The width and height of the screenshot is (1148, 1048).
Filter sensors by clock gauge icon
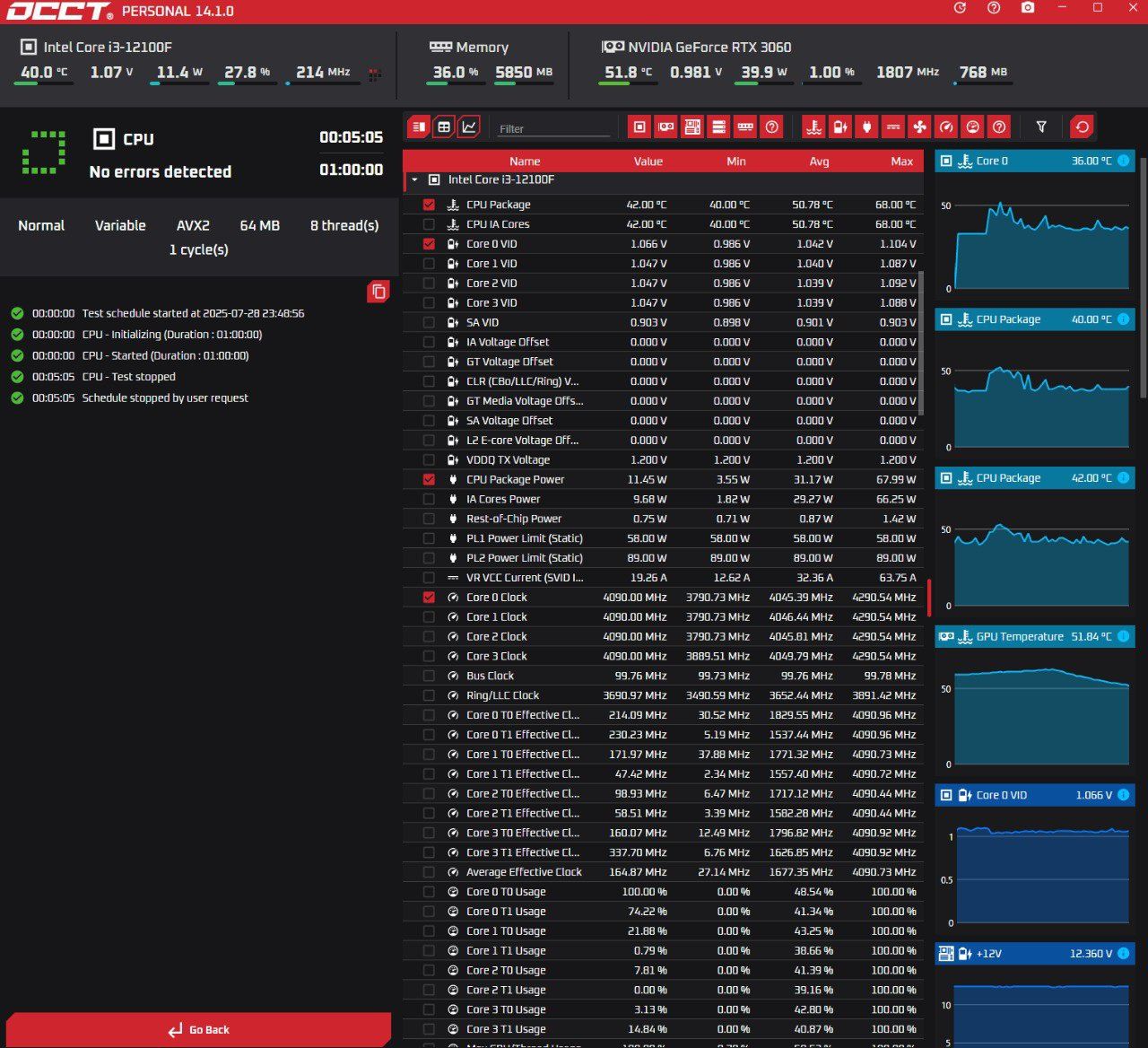(x=945, y=127)
